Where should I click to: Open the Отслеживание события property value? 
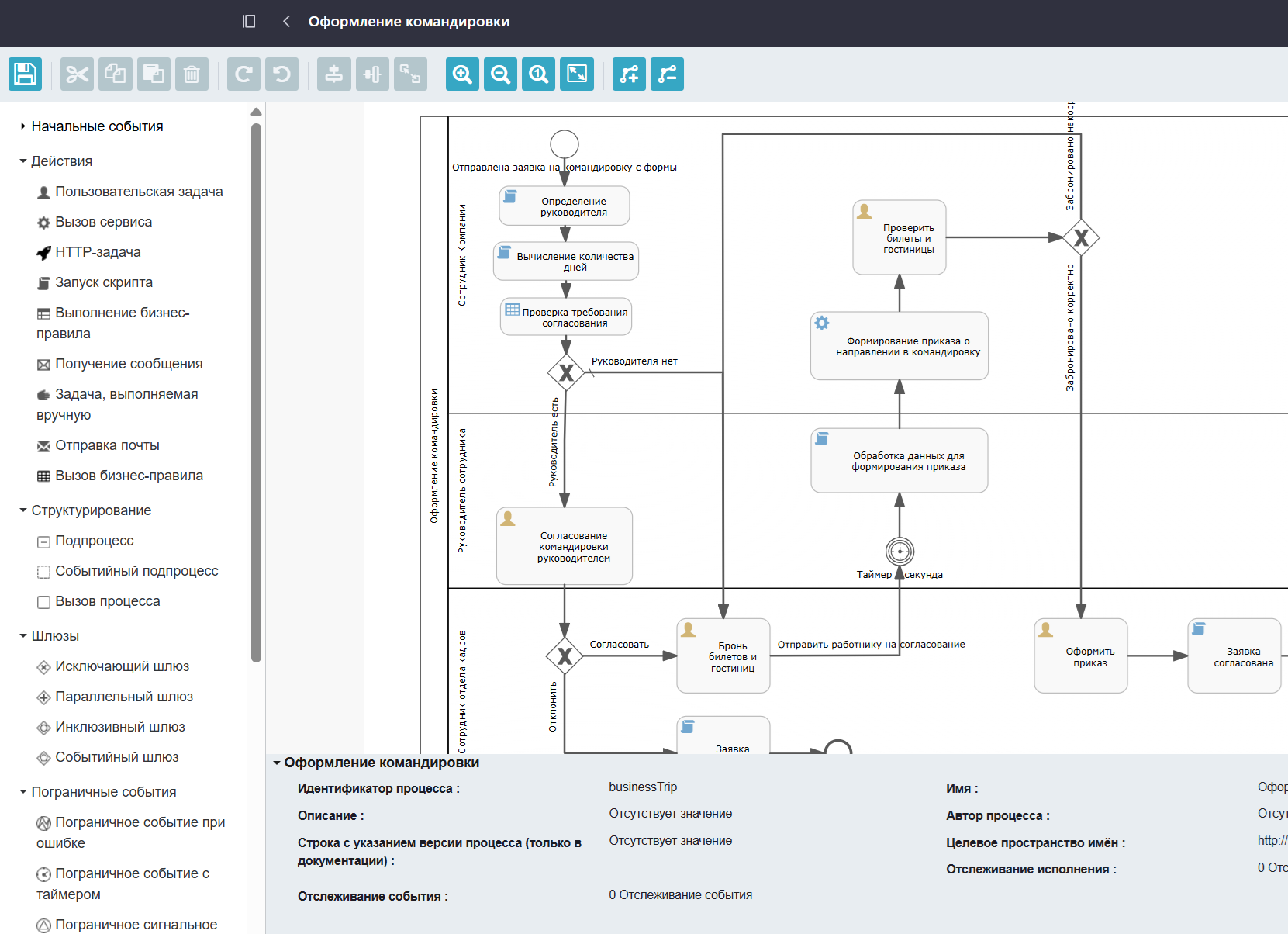click(681, 895)
